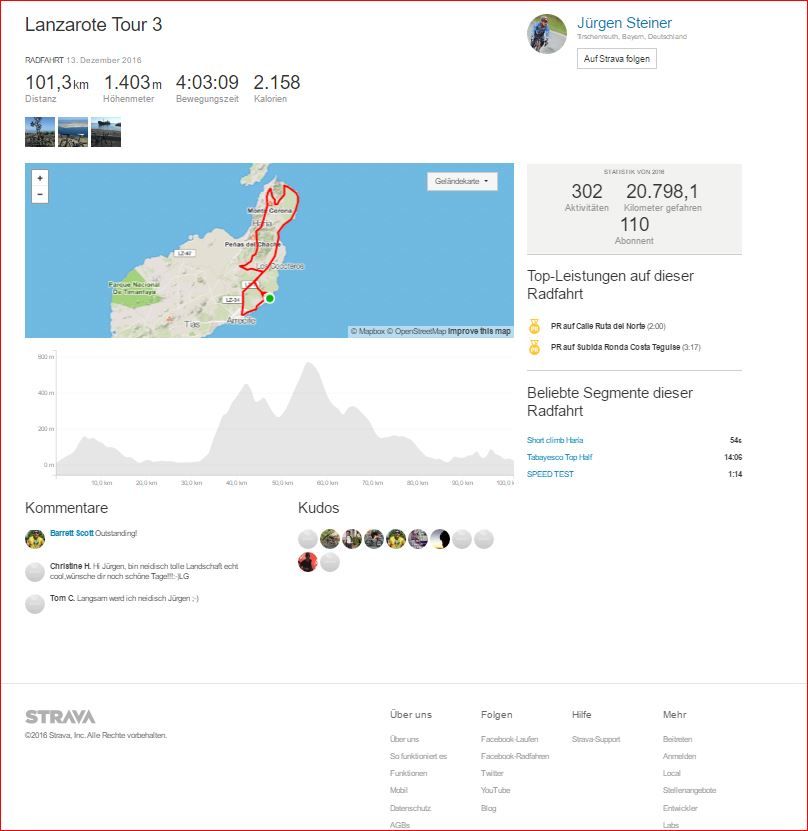Open the first ride photo thumbnail
This screenshot has width=808, height=831.
[40, 132]
